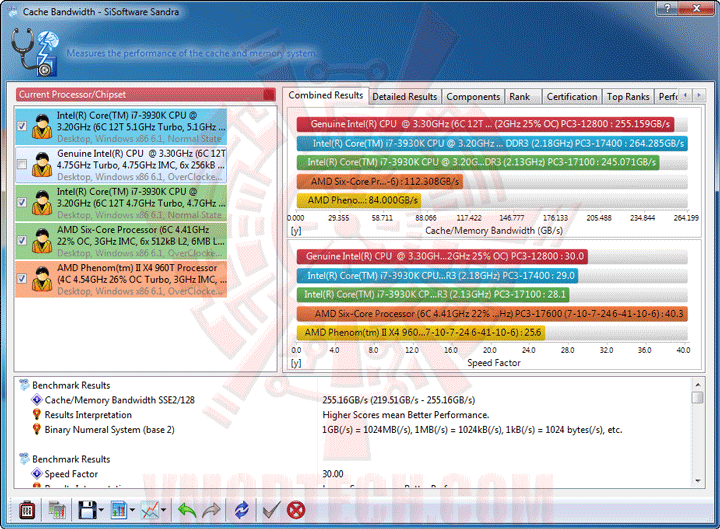Switch to Detailed Results tab
This screenshot has height=529, width=720.
(405, 97)
